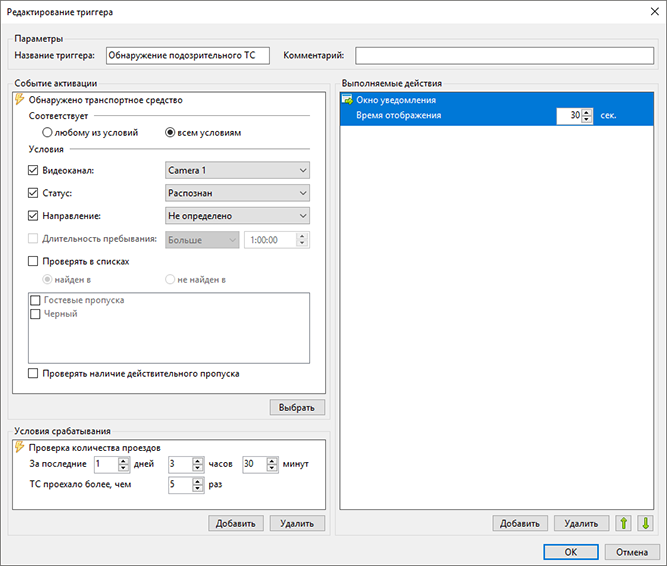Increase the passage count times spinner
Viewport: 667px width, 566px height.
pos(198,481)
